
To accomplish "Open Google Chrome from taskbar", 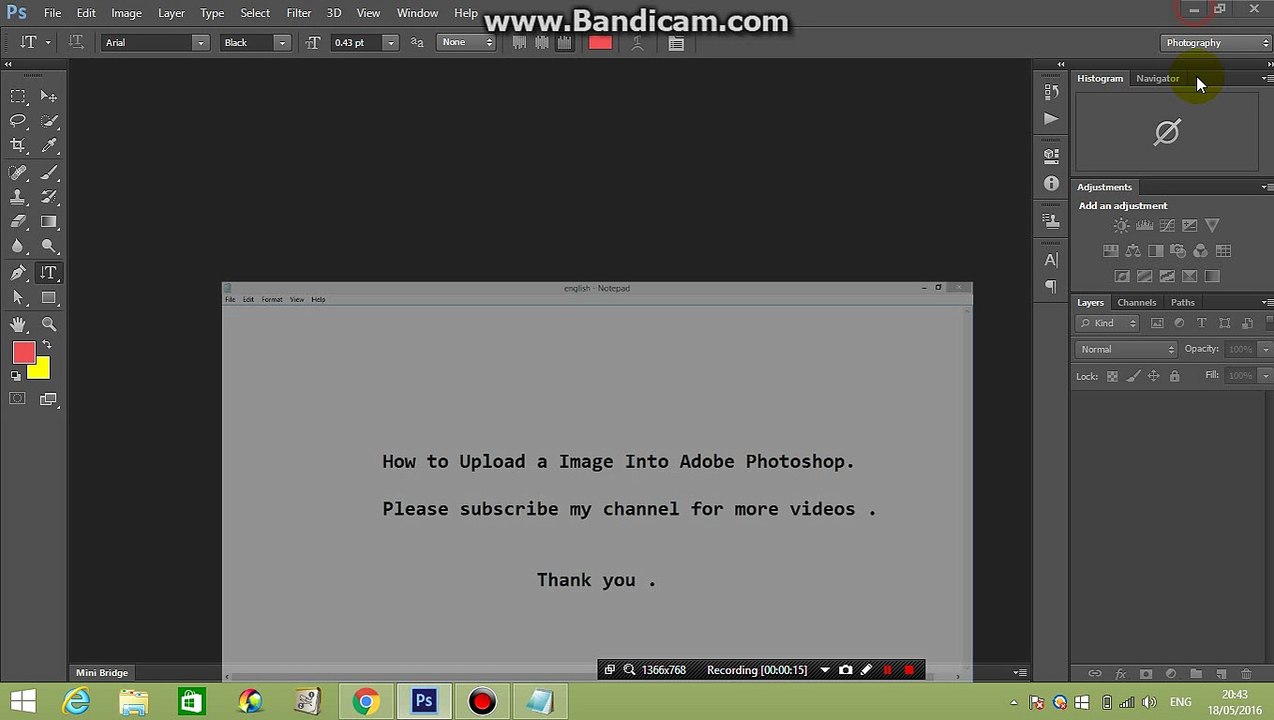I will click(x=365, y=702).
